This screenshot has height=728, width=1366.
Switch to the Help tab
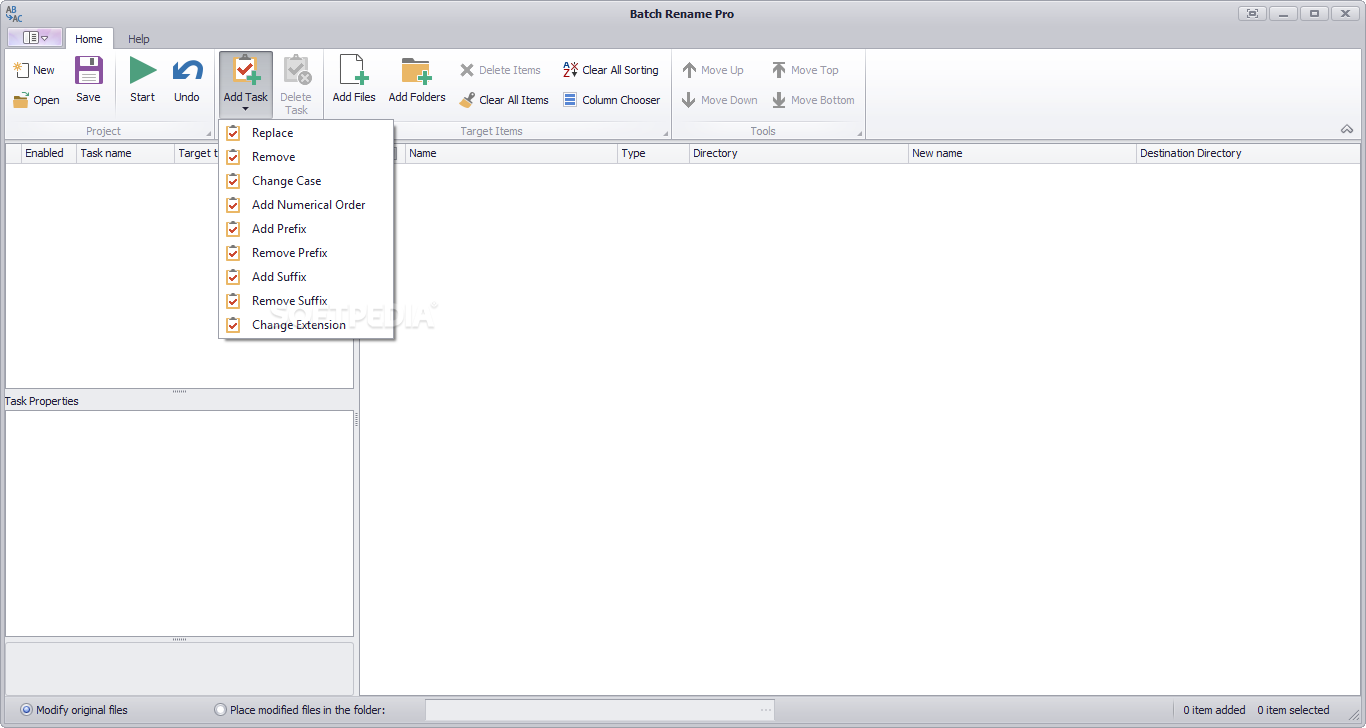139,39
